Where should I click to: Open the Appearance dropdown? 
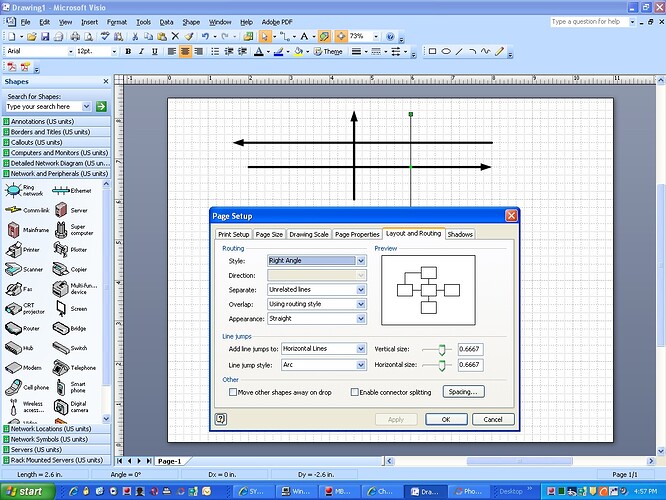point(361,319)
